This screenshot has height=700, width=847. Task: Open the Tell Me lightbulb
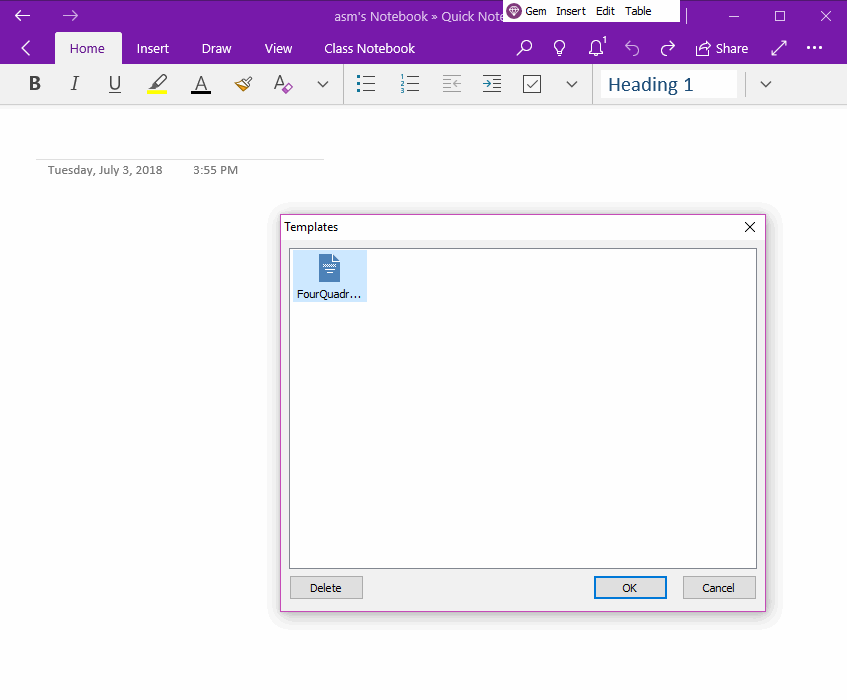560,48
